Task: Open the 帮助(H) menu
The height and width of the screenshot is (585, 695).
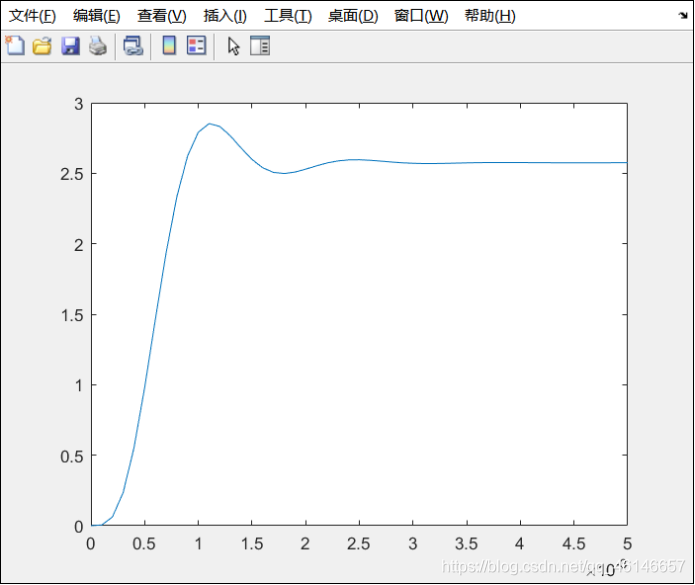Action: [x=490, y=16]
